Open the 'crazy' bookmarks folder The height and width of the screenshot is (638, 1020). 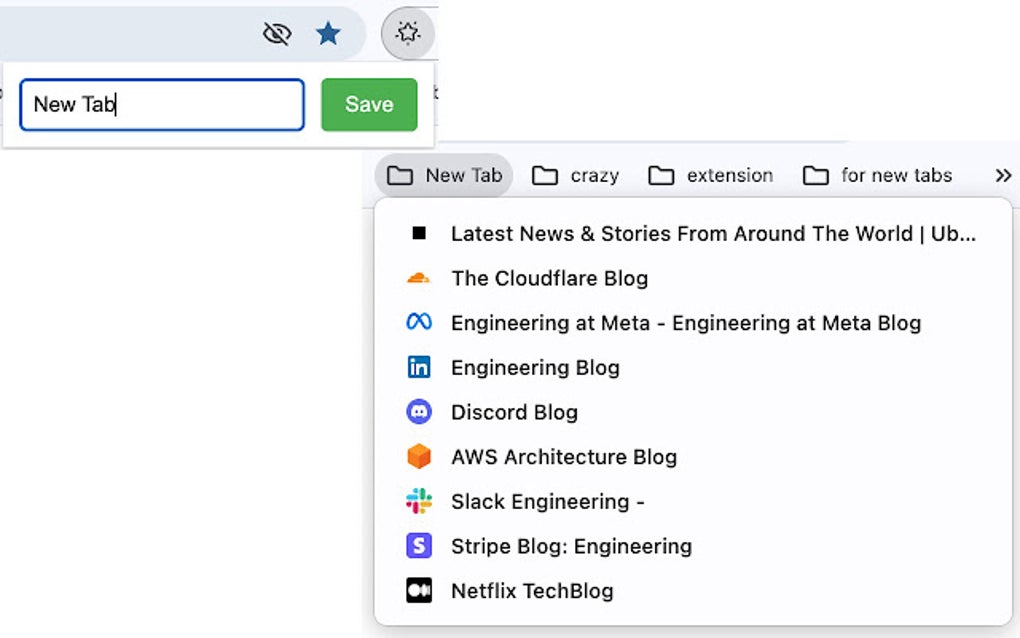click(575, 175)
